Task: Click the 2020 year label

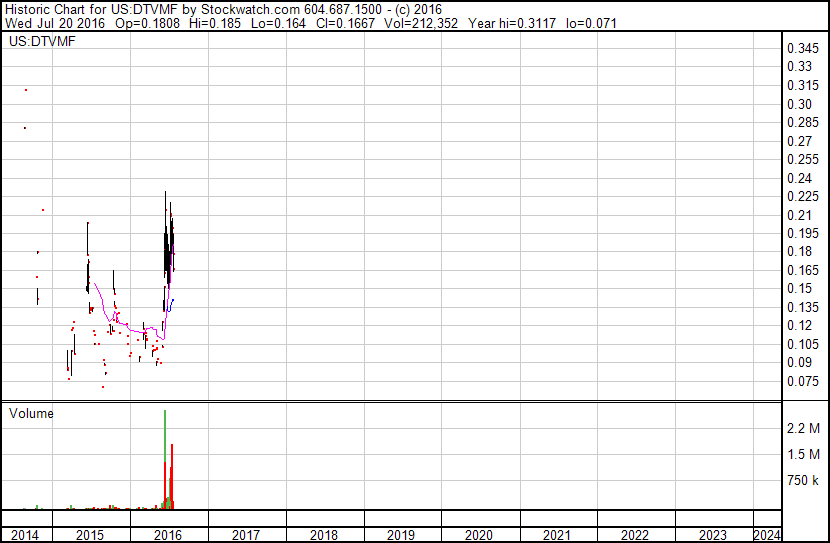Action: (479, 535)
